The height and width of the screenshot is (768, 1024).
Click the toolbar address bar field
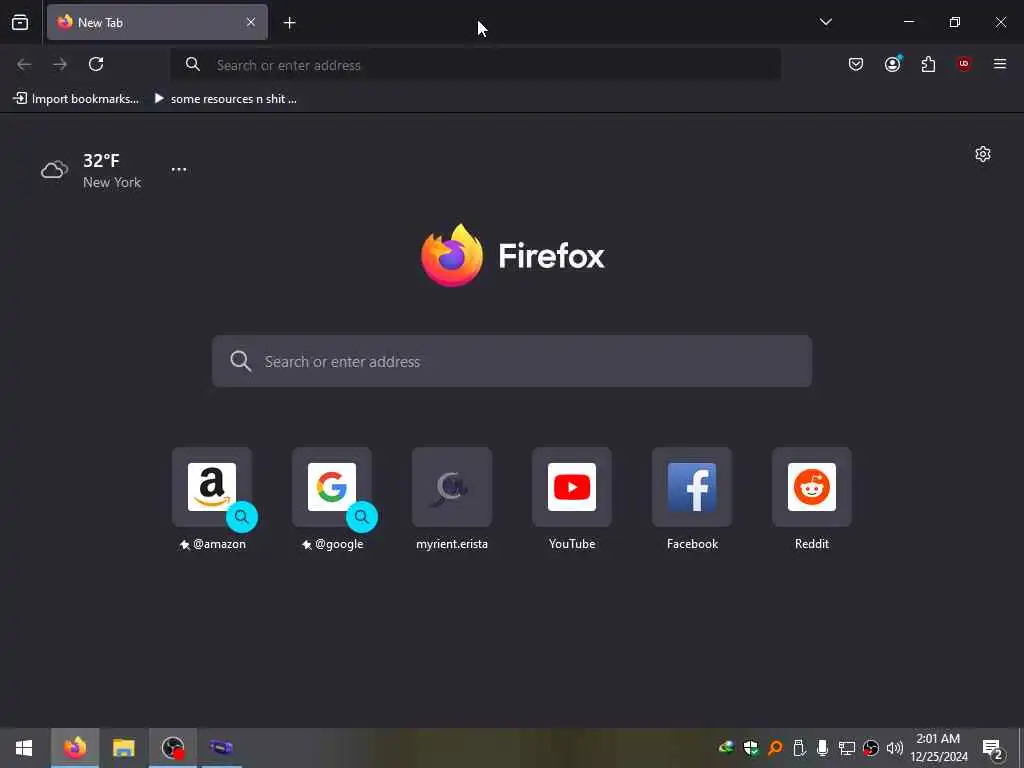pos(475,65)
